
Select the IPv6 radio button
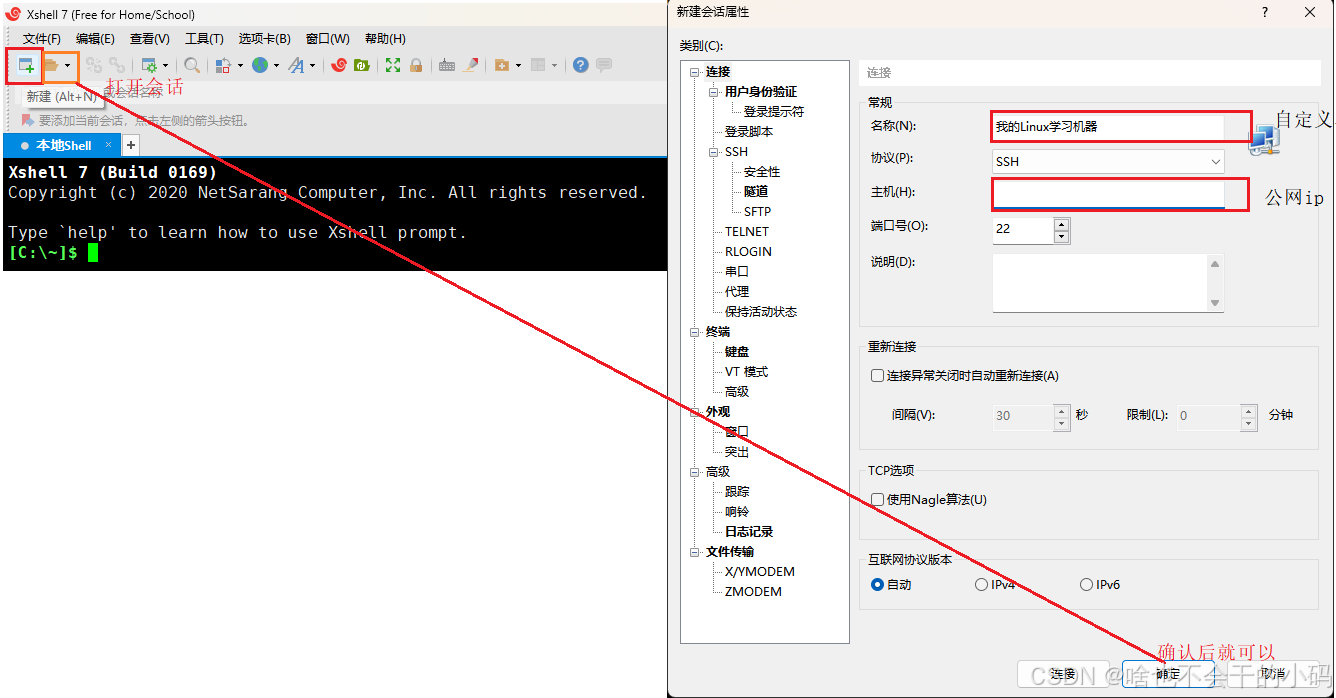1086,584
